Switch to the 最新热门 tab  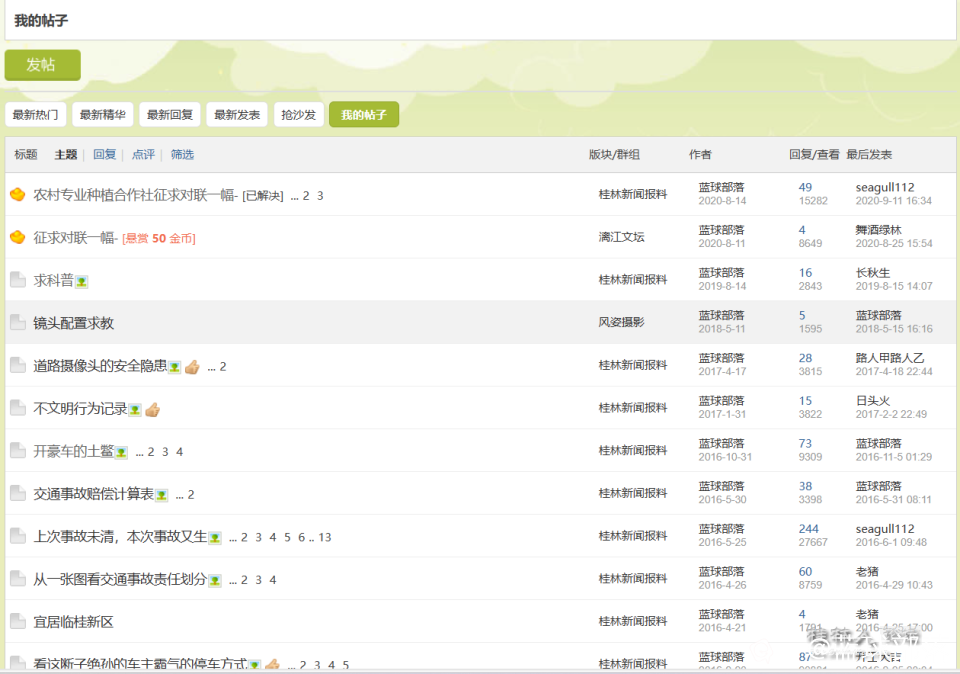35,115
